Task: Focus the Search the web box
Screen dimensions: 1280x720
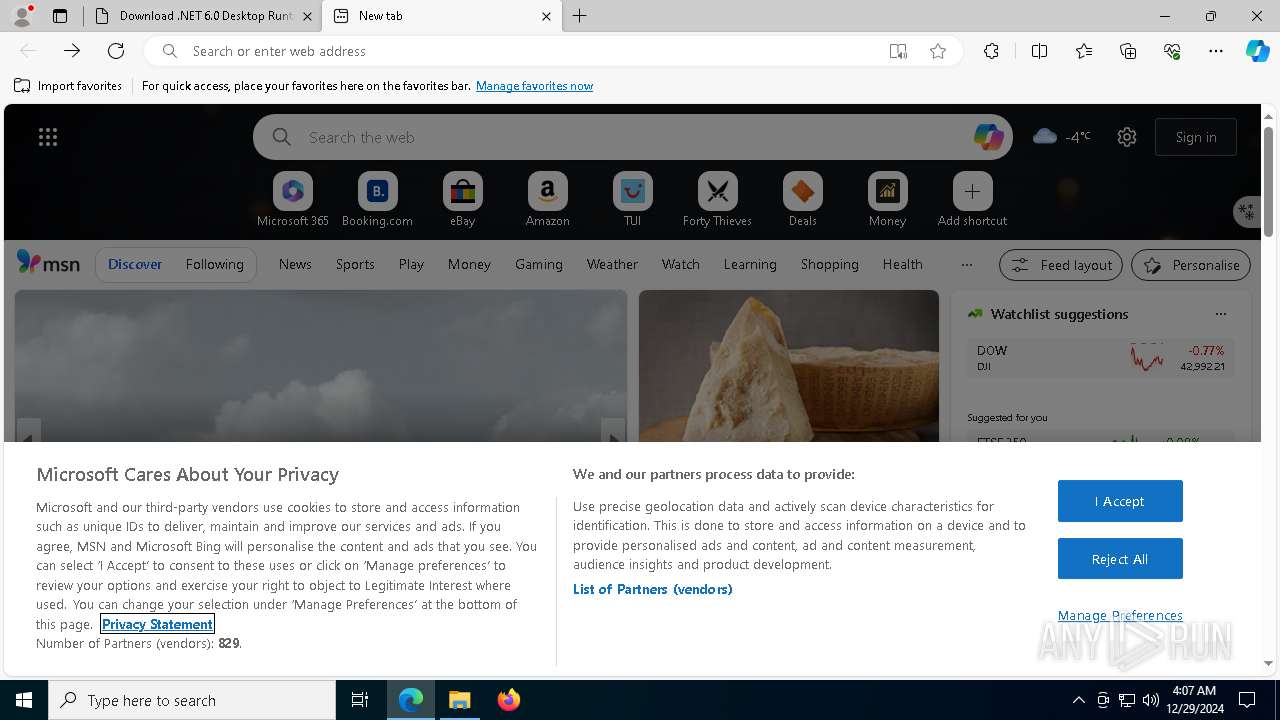Action: pyautogui.click(x=632, y=137)
